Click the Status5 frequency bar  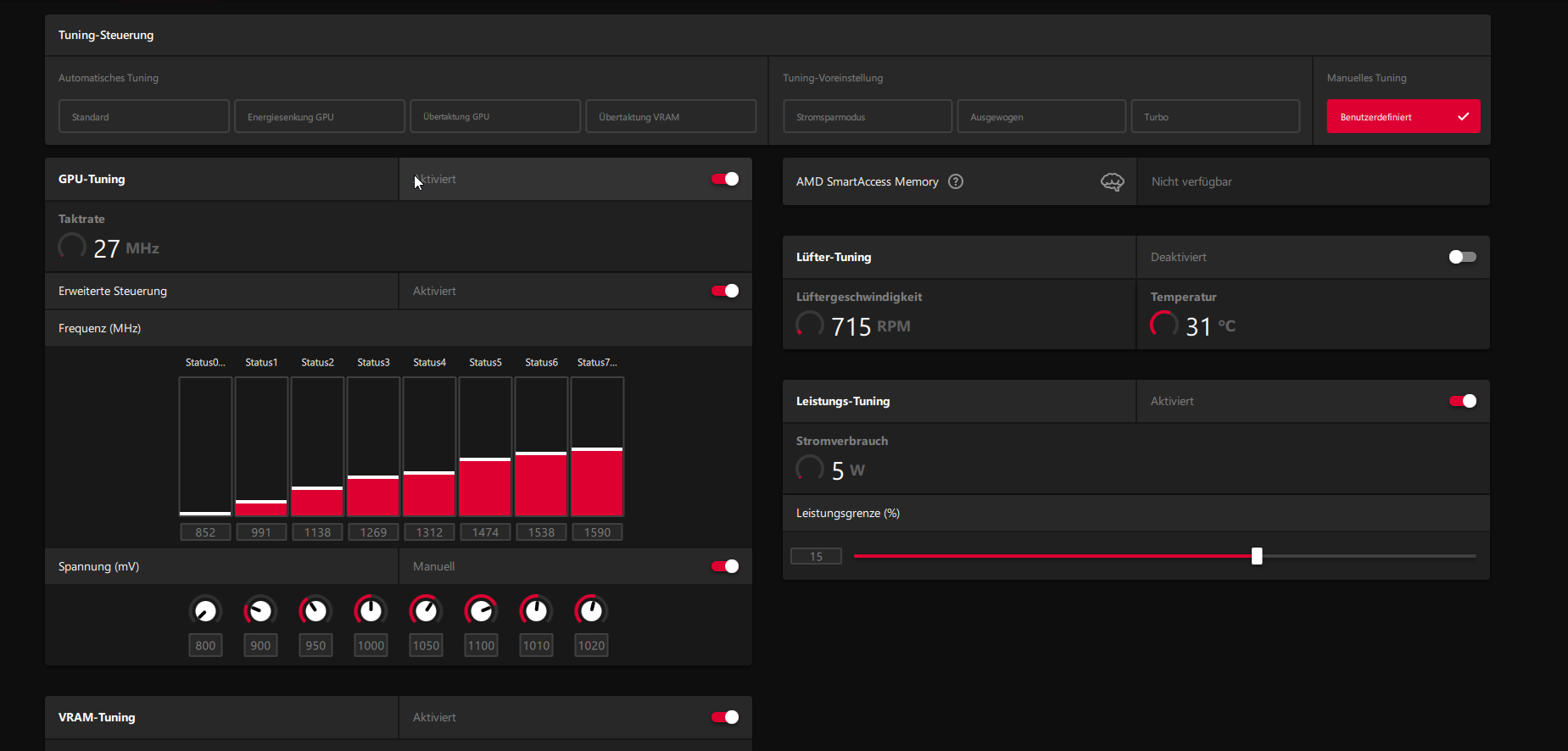485,447
